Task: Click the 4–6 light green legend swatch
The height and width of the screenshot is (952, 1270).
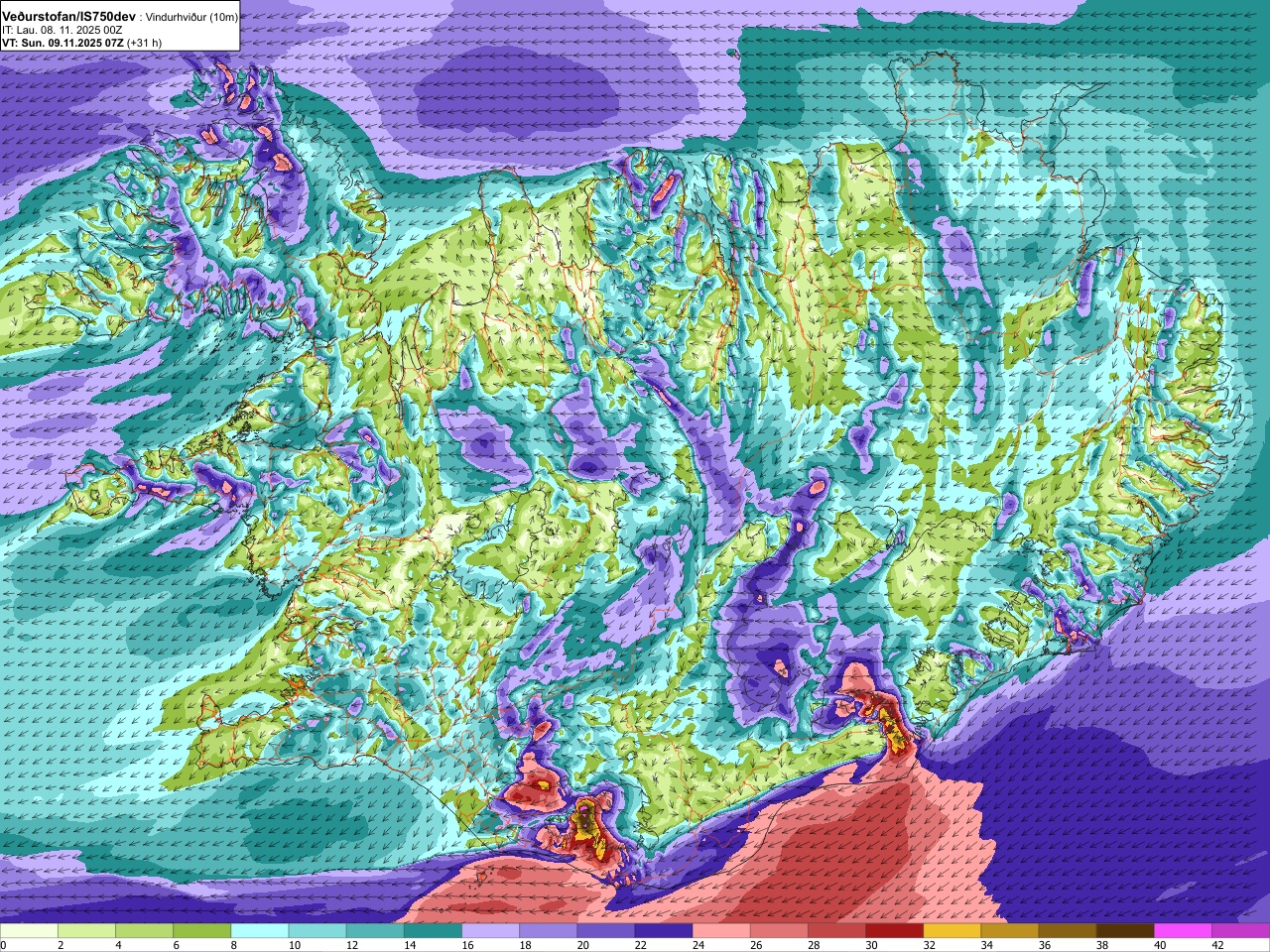Action: tap(145, 931)
